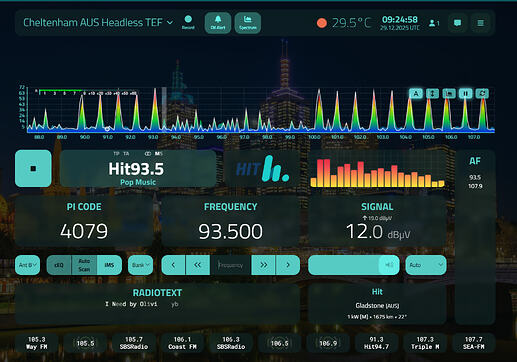The height and width of the screenshot is (362, 517).
Task: Click the Hit93.5 station name panel
Action: pos(138,168)
